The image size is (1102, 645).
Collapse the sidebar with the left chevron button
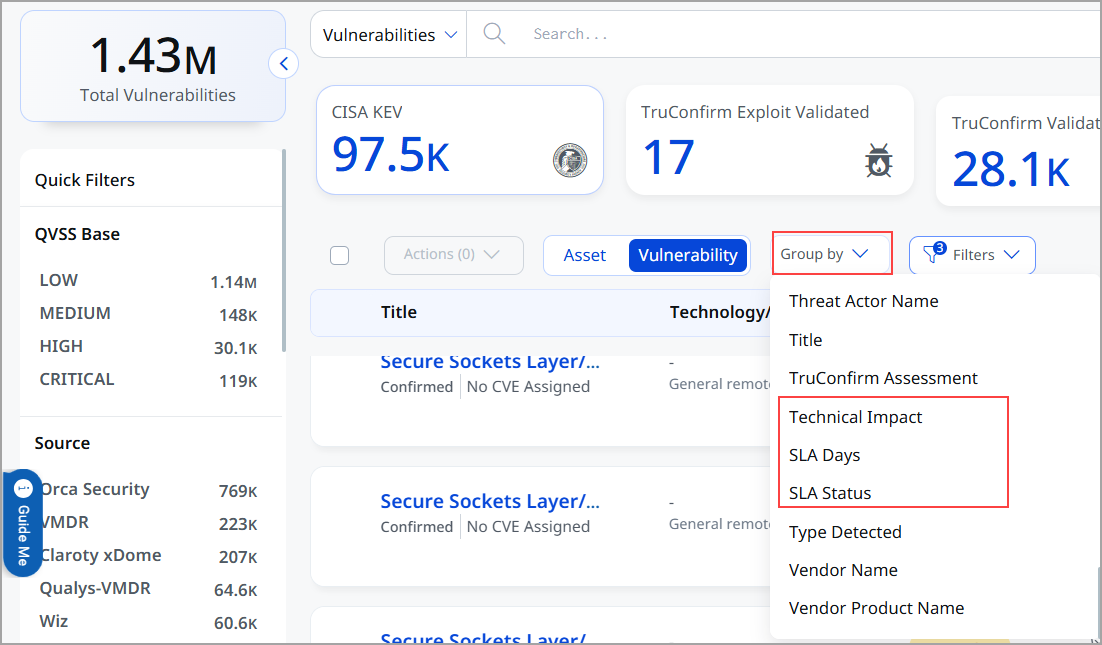[283, 64]
